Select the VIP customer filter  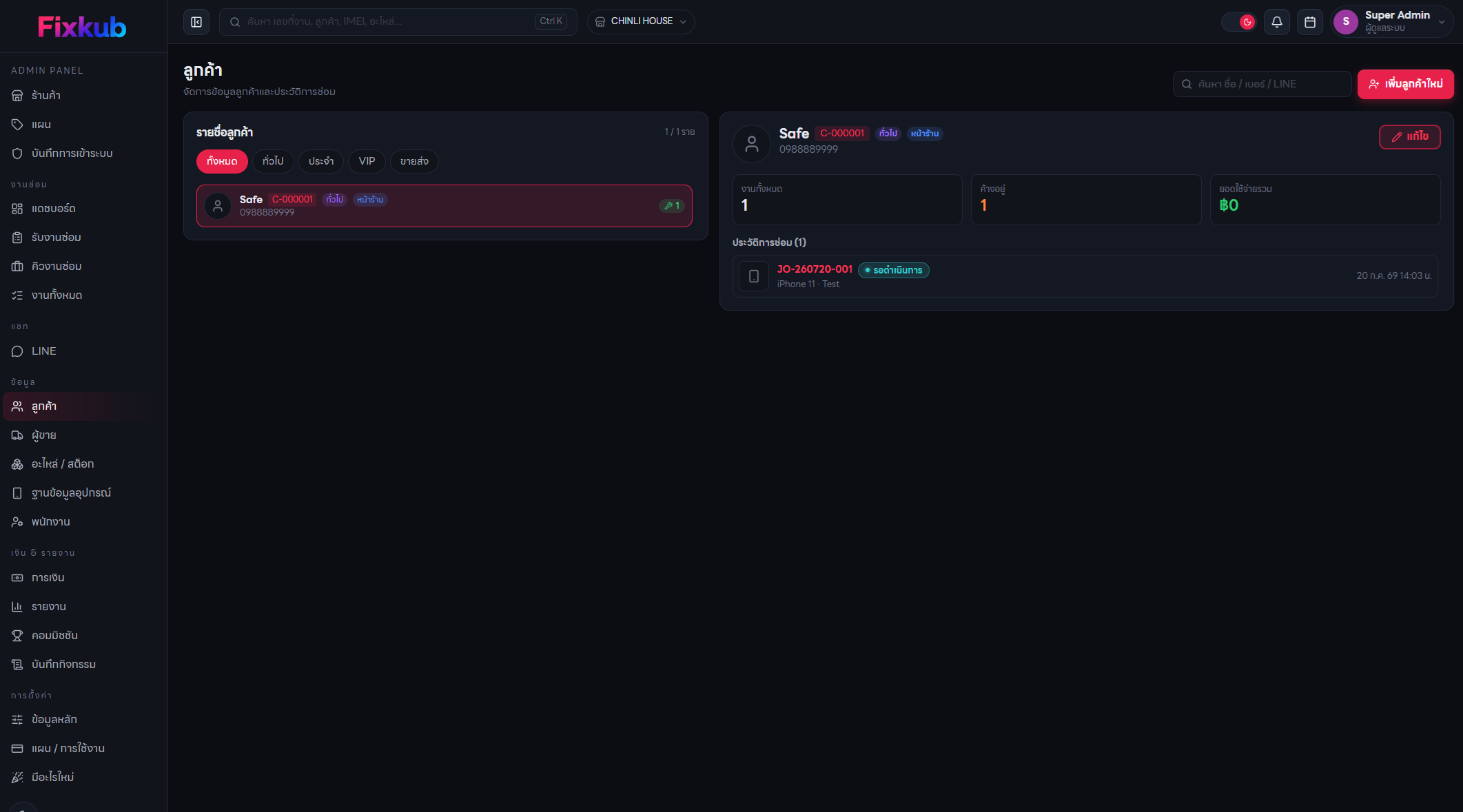coord(367,161)
